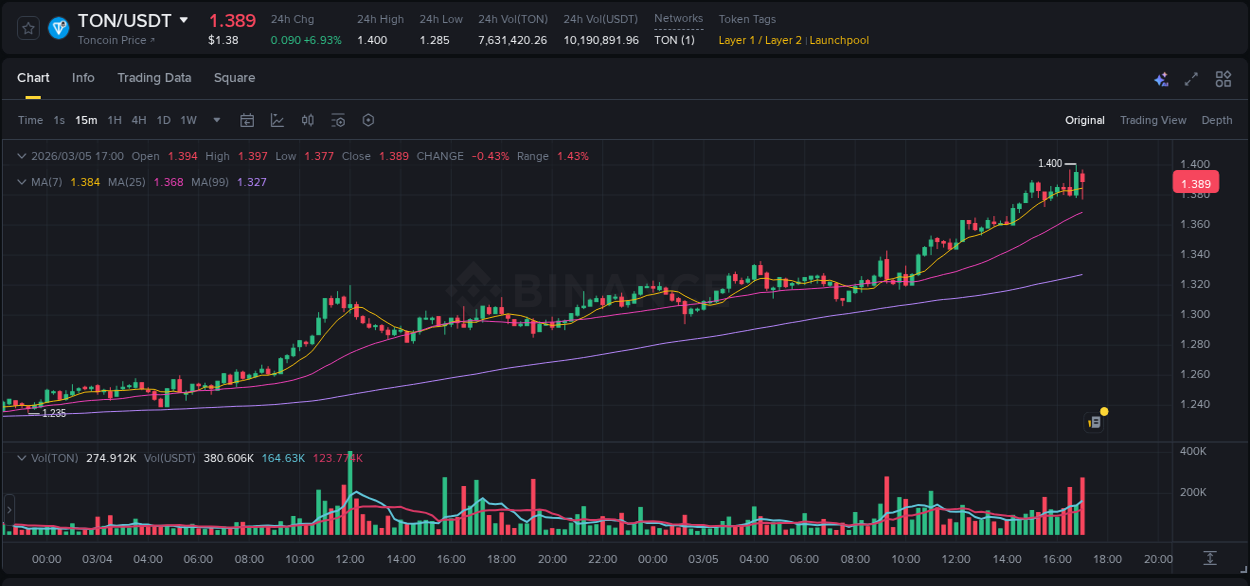1250x586 pixels.
Task: Open the widget layout grid icon
Action: [x=1222, y=78]
